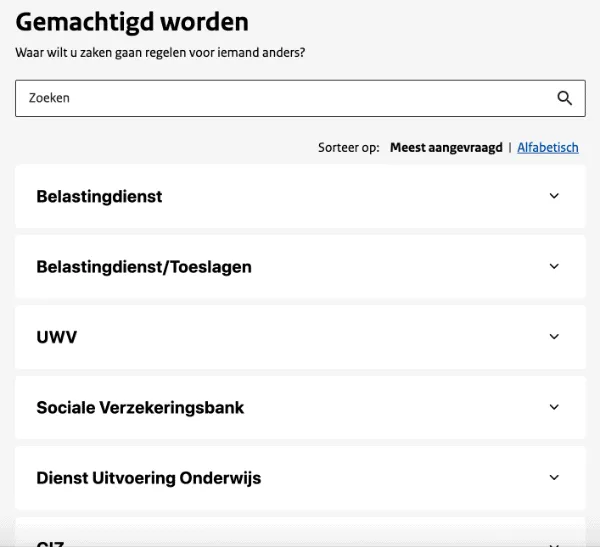The image size is (600, 547).
Task: Select the Belastingdienst/Toeslagen heading
Action: pos(144,267)
